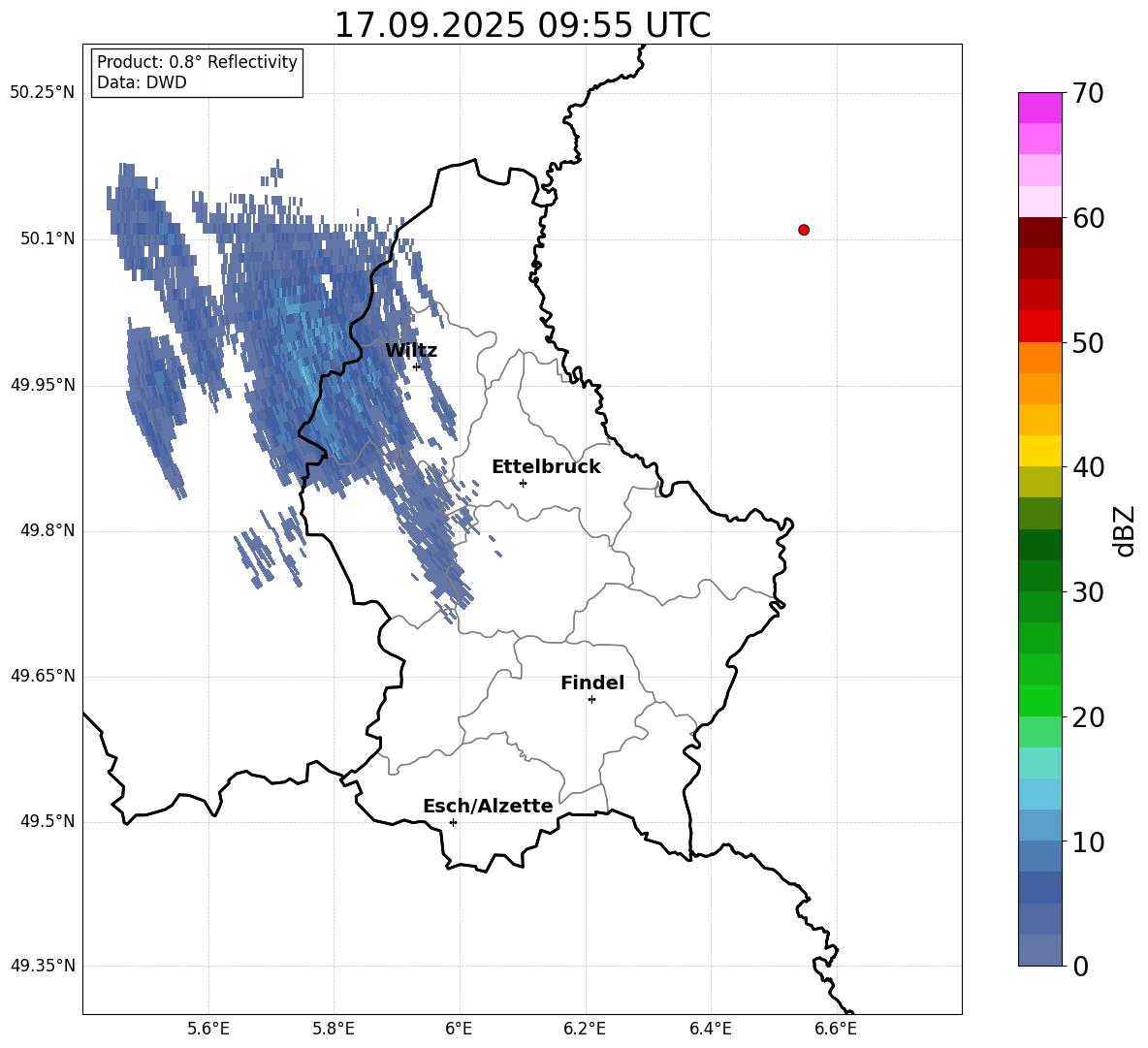1148x1048 pixels.
Task: Click the colorbar tick label 40
Action: click(1088, 467)
